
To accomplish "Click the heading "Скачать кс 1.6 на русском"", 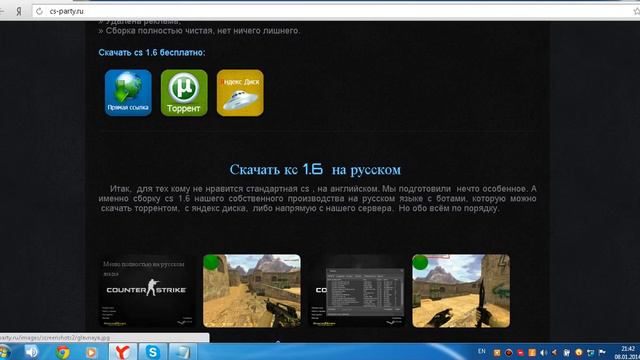I will (x=315, y=169).
